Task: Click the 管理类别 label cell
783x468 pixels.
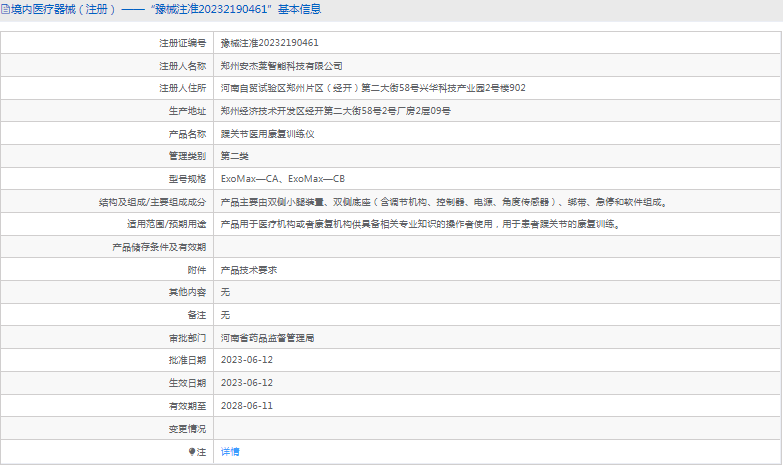Action: click(x=107, y=156)
